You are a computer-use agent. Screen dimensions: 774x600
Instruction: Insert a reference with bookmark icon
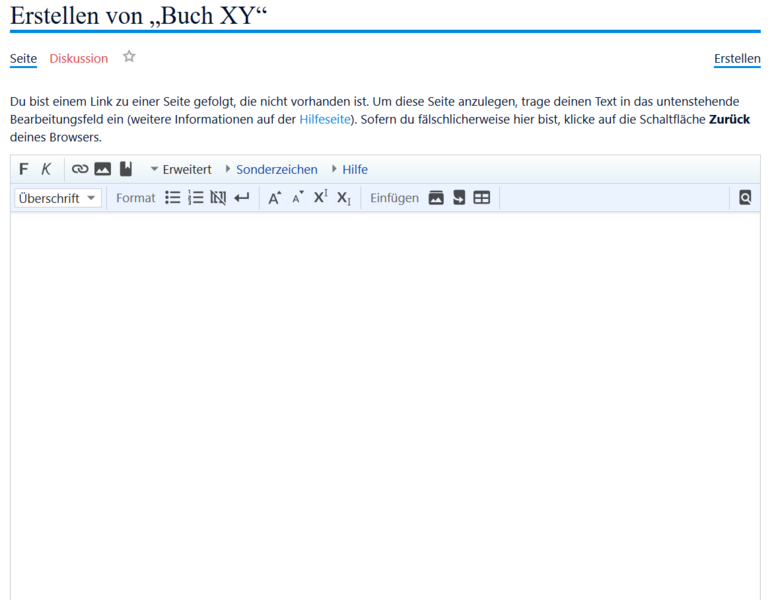point(126,169)
